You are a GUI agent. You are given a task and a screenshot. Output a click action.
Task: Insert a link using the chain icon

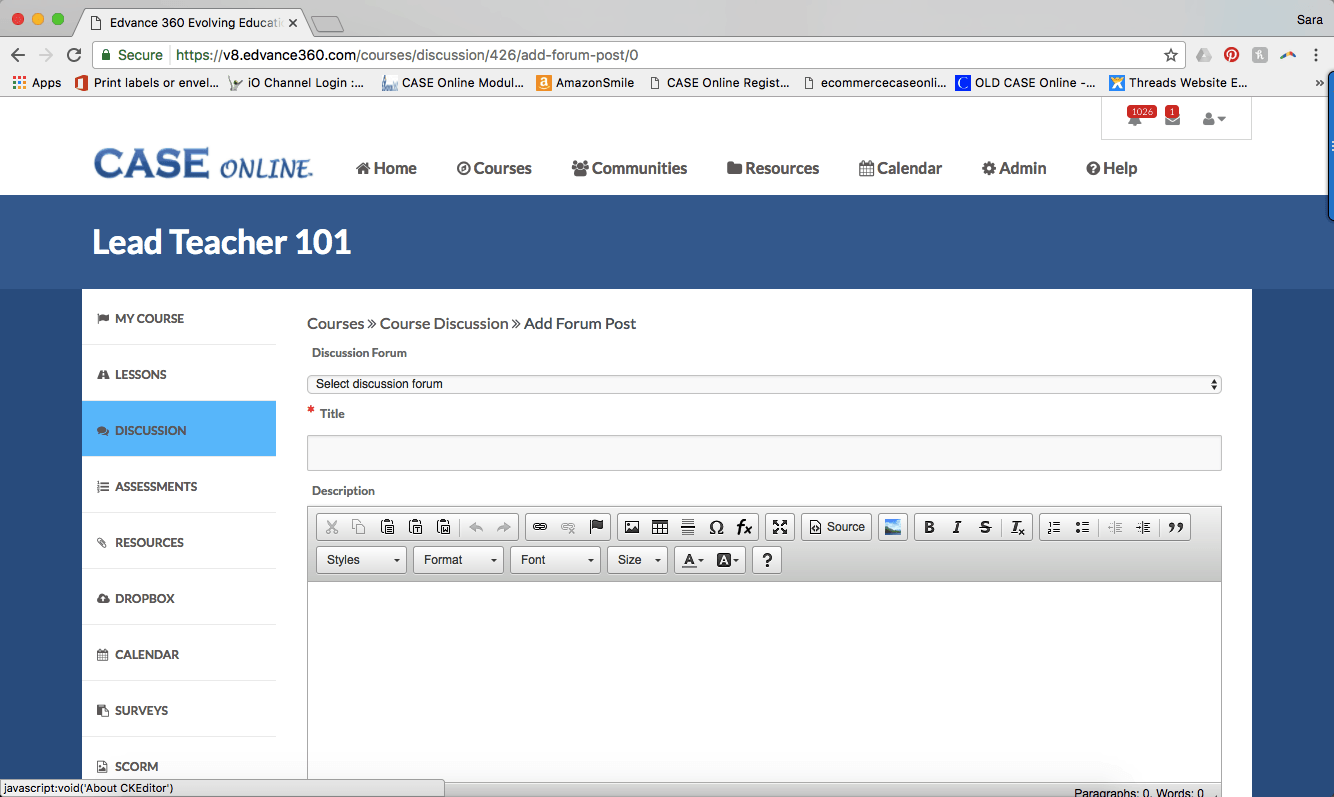[540, 527]
